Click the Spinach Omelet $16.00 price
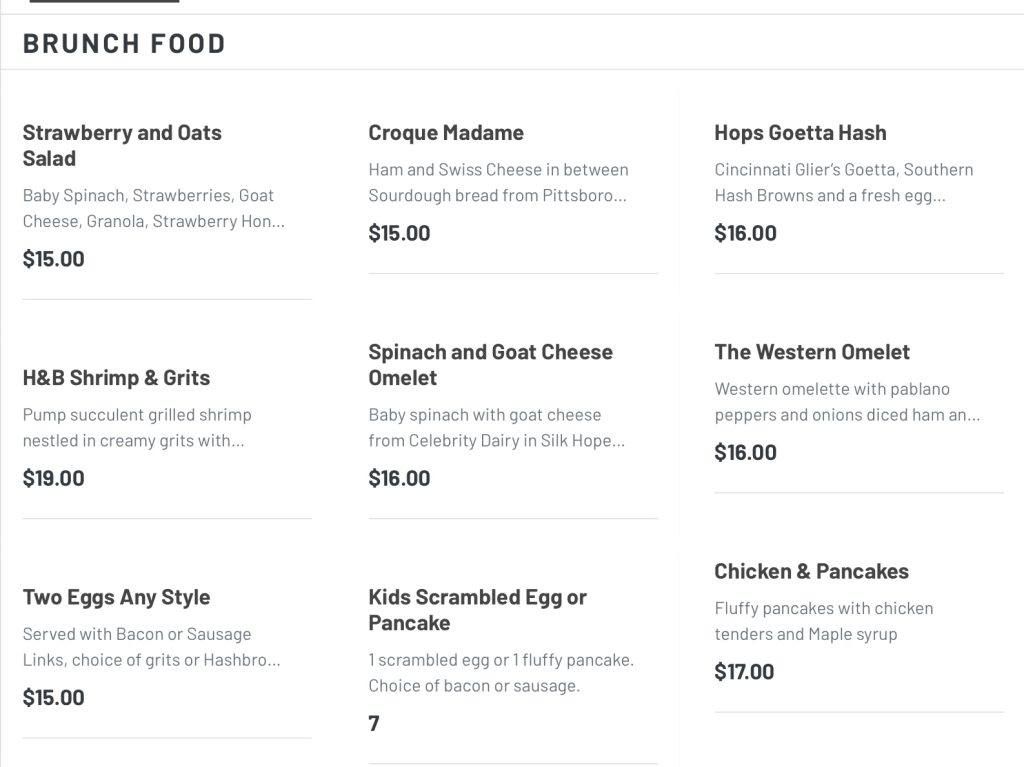Image resolution: width=1024 pixels, height=767 pixels. coord(399,478)
